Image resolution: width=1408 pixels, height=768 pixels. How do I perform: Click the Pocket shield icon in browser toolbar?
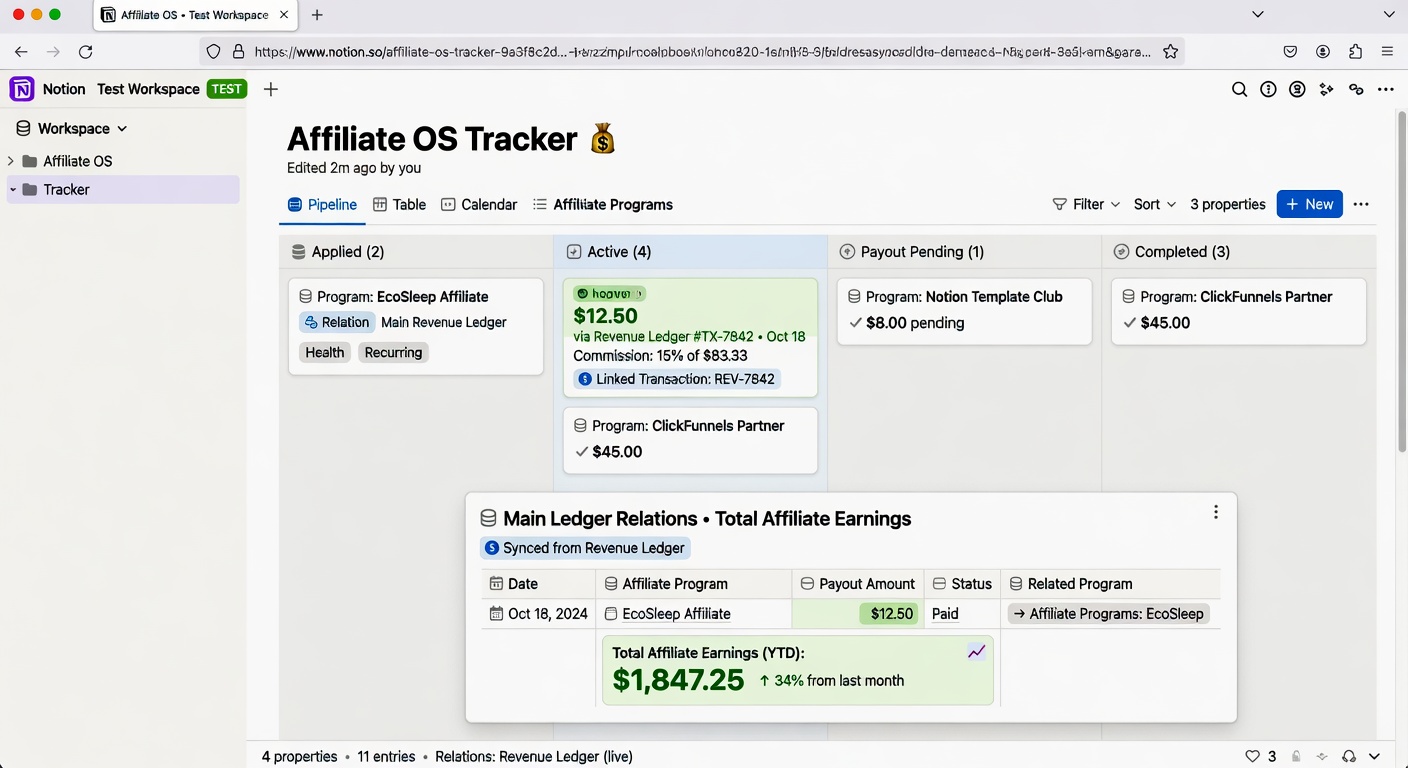(1291, 52)
